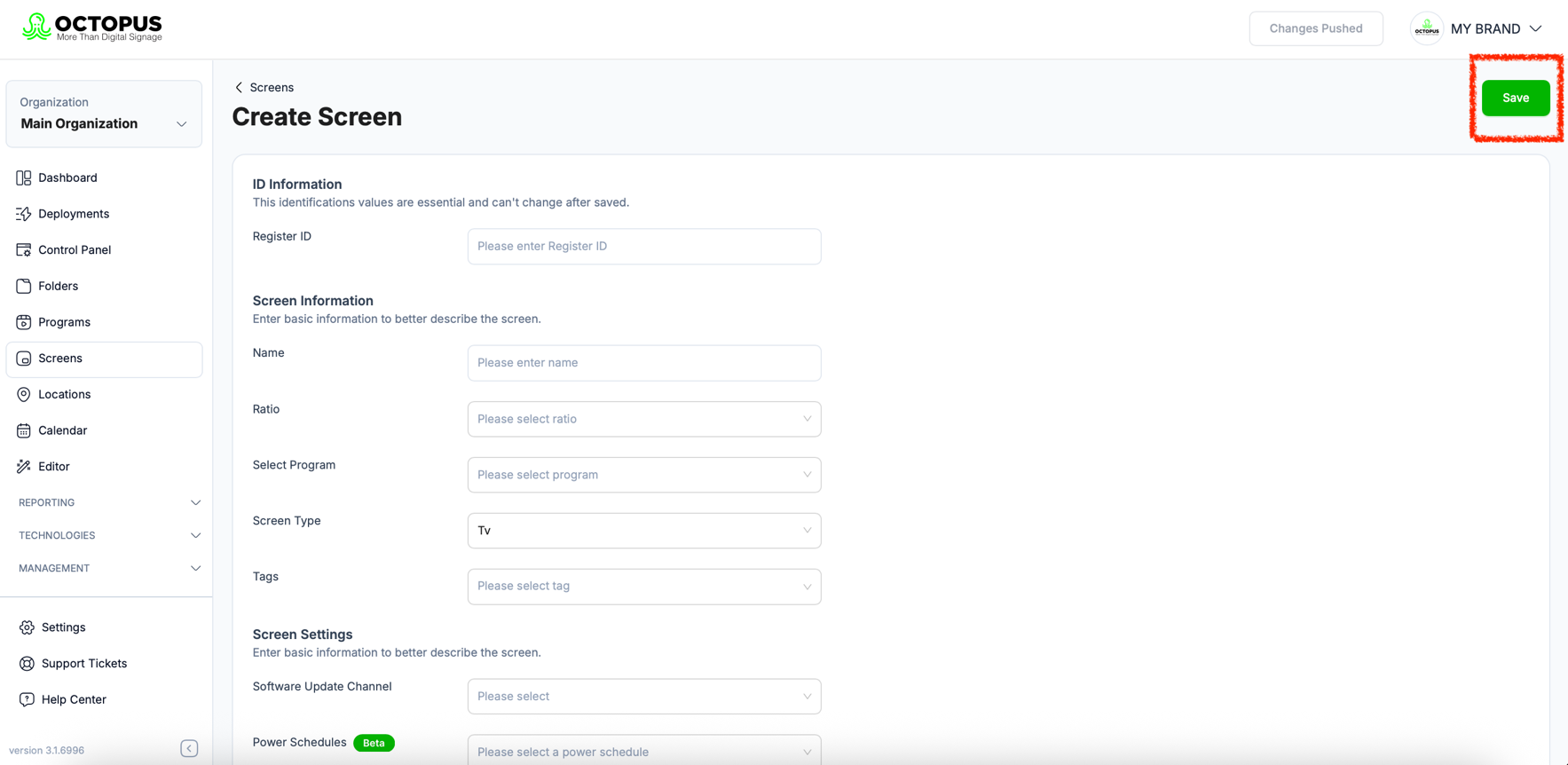
Task: Click the Programs icon in the sidebar
Action: click(x=24, y=322)
